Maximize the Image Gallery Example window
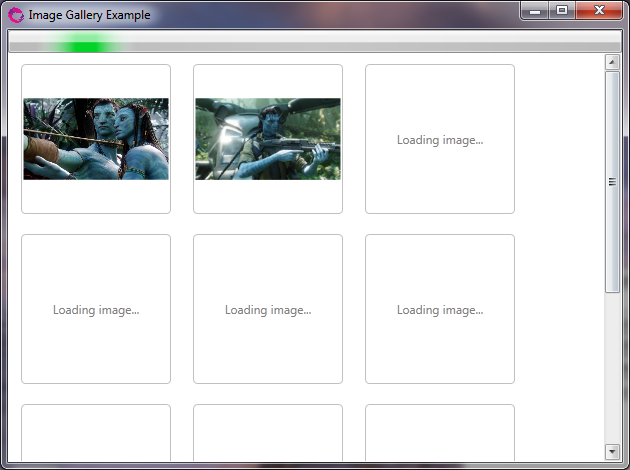The height and width of the screenshot is (470, 630). point(562,11)
